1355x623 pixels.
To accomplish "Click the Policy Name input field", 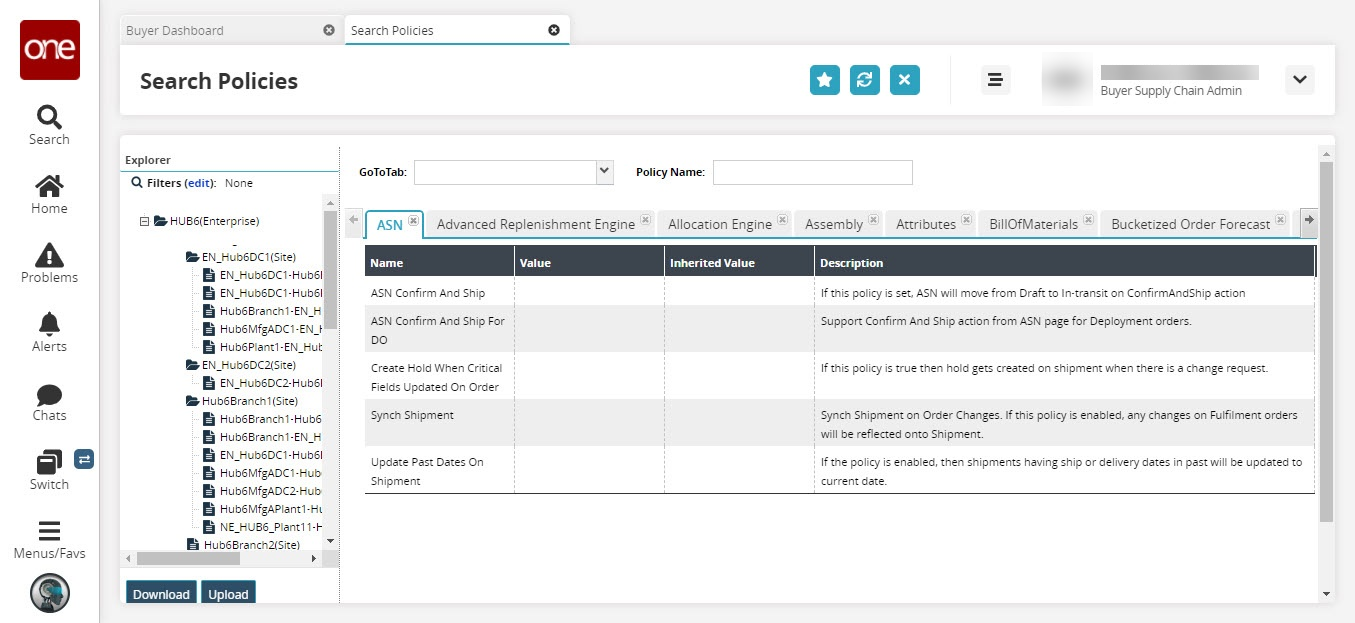I will (812, 172).
